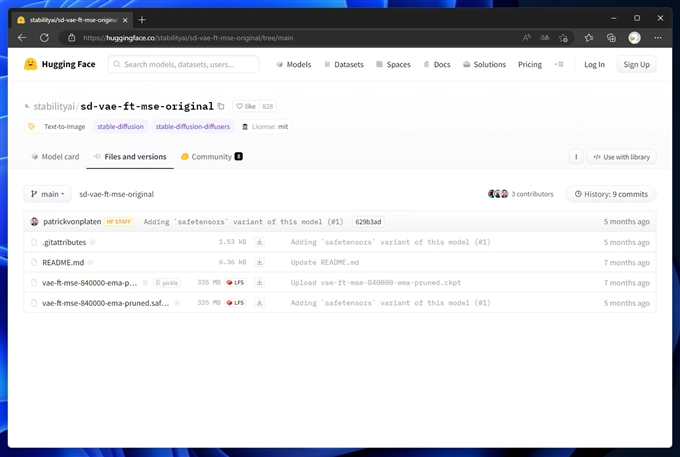680x457 pixels.
Task: Click the address bar URL
Action: pyautogui.click(x=188, y=38)
